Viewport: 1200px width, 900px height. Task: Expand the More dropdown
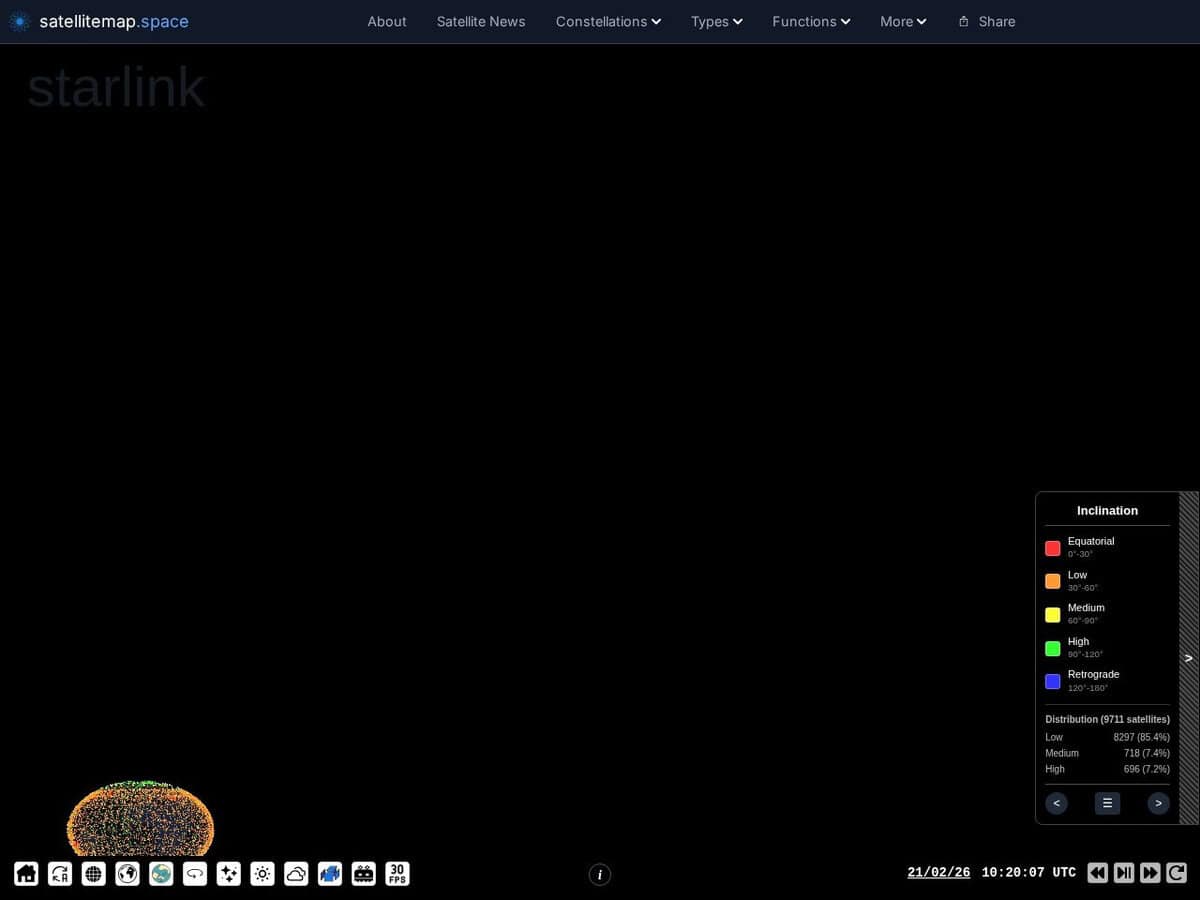coord(903,21)
